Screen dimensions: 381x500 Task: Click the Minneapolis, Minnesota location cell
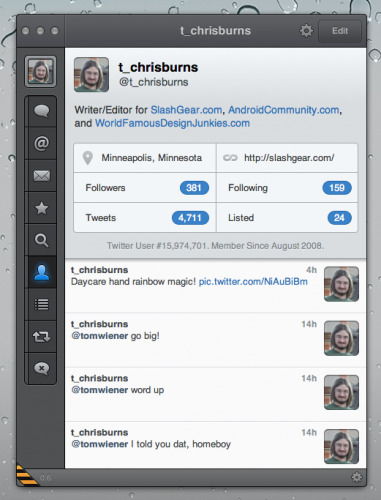145,158
